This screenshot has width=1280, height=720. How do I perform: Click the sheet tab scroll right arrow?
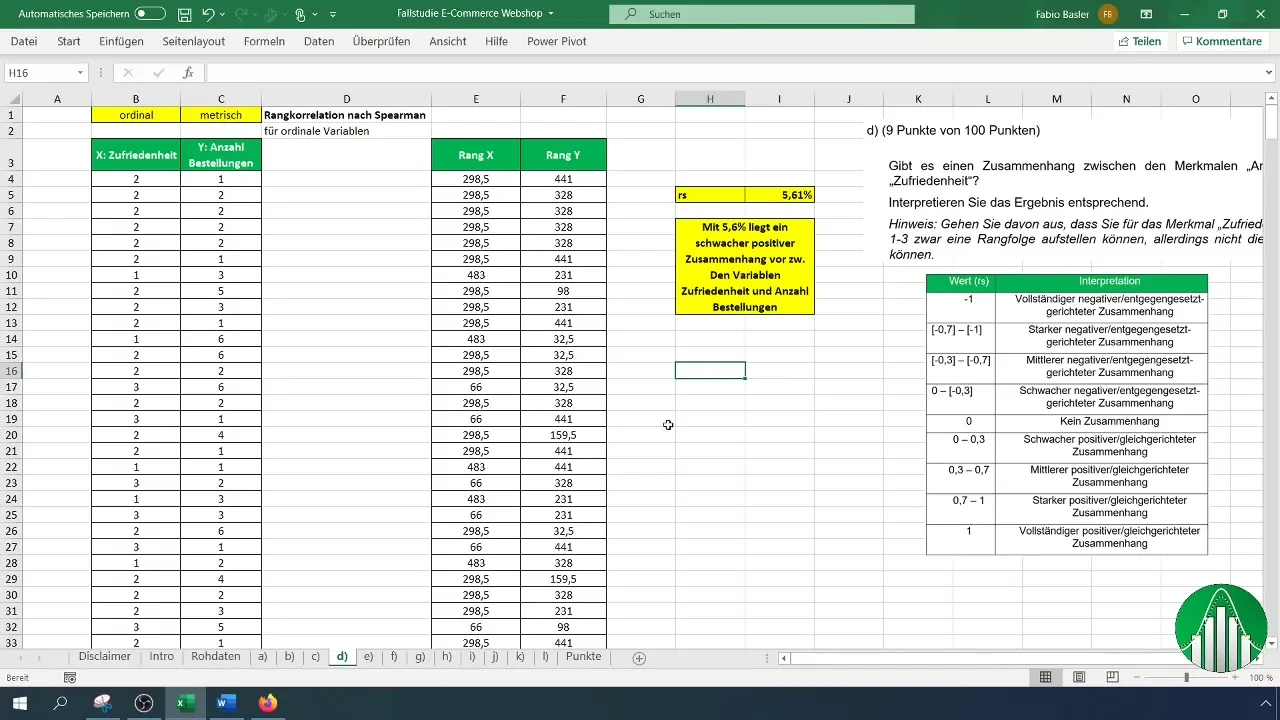pyautogui.click(x=39, y=658)
